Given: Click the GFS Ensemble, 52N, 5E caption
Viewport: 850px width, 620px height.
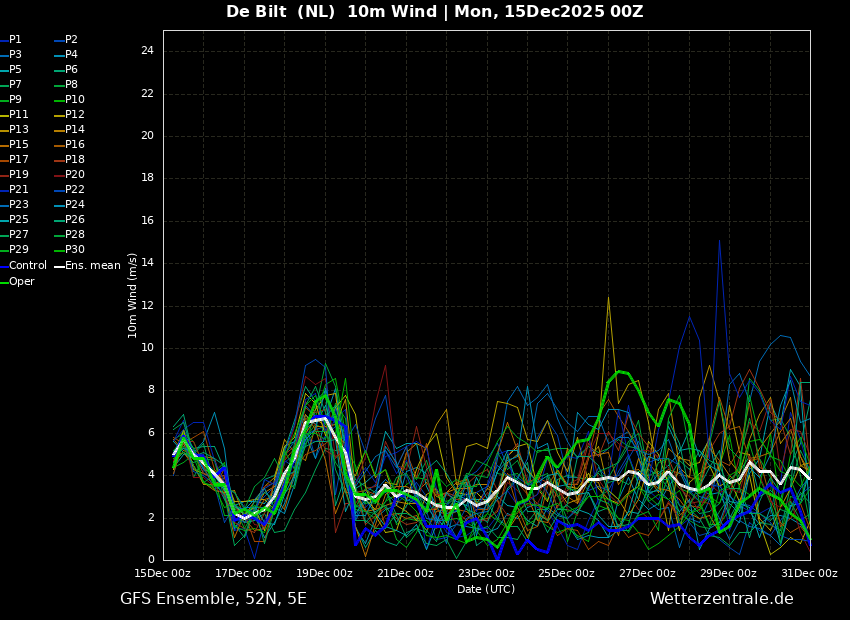Looking at the screenshot, I should (213, 599).
